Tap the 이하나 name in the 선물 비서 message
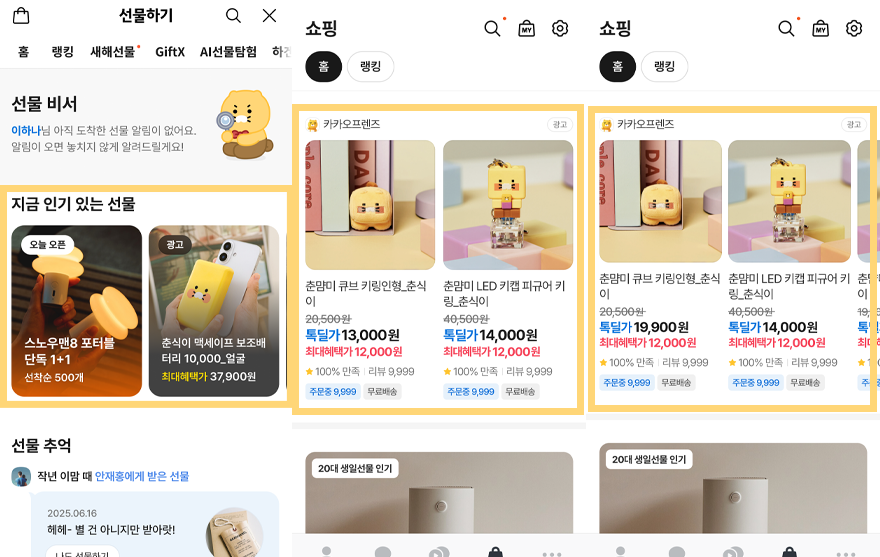880x557 pixels. point(26,130)
